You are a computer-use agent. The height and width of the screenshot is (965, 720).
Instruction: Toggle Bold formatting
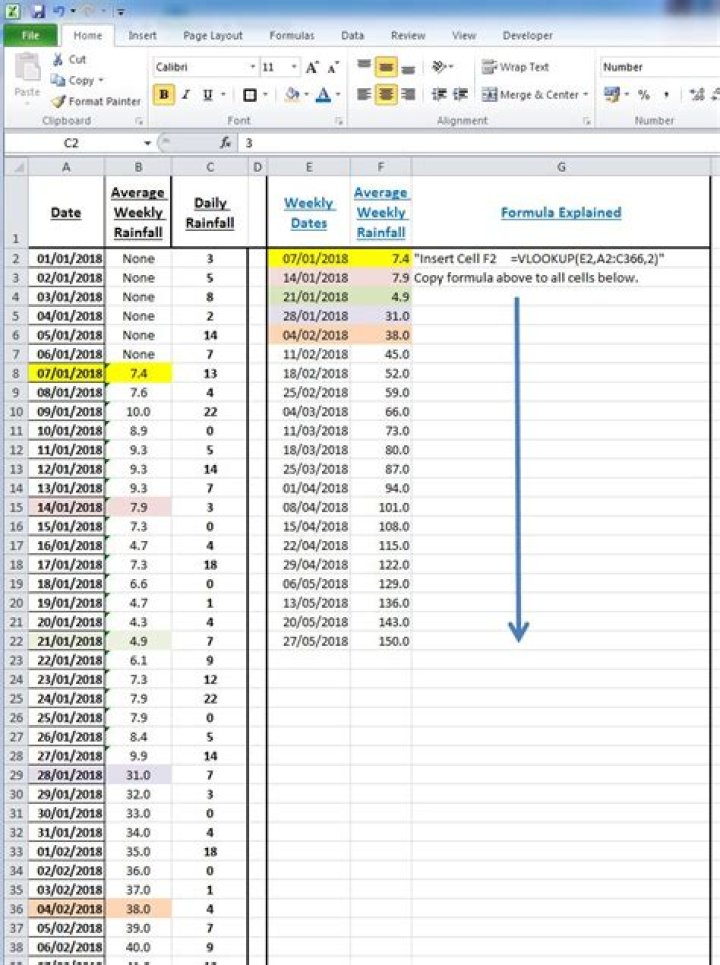[164, 95]
